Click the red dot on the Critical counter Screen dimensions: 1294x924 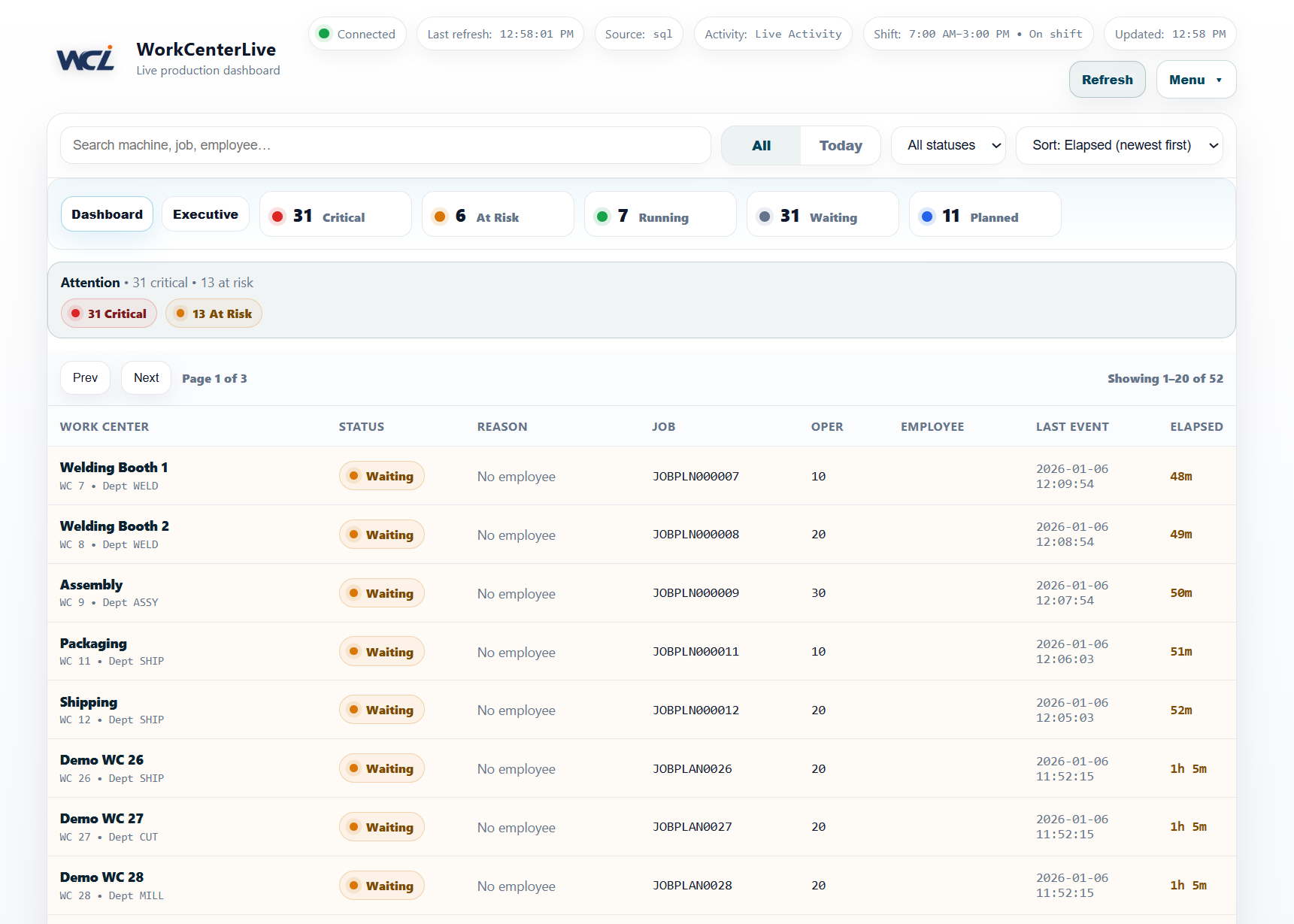click(x=277, y=215)
